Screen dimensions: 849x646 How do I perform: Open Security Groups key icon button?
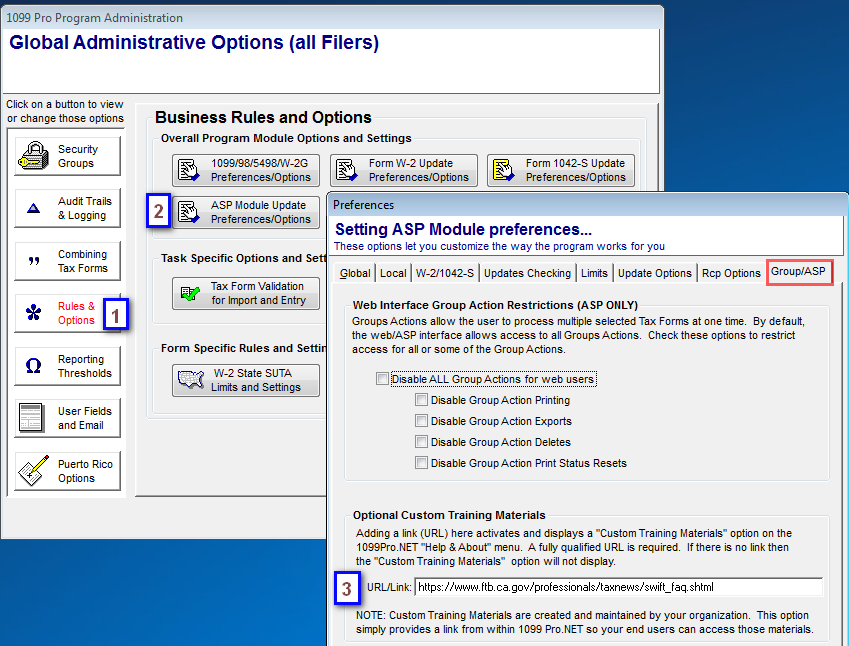(35, 157)
